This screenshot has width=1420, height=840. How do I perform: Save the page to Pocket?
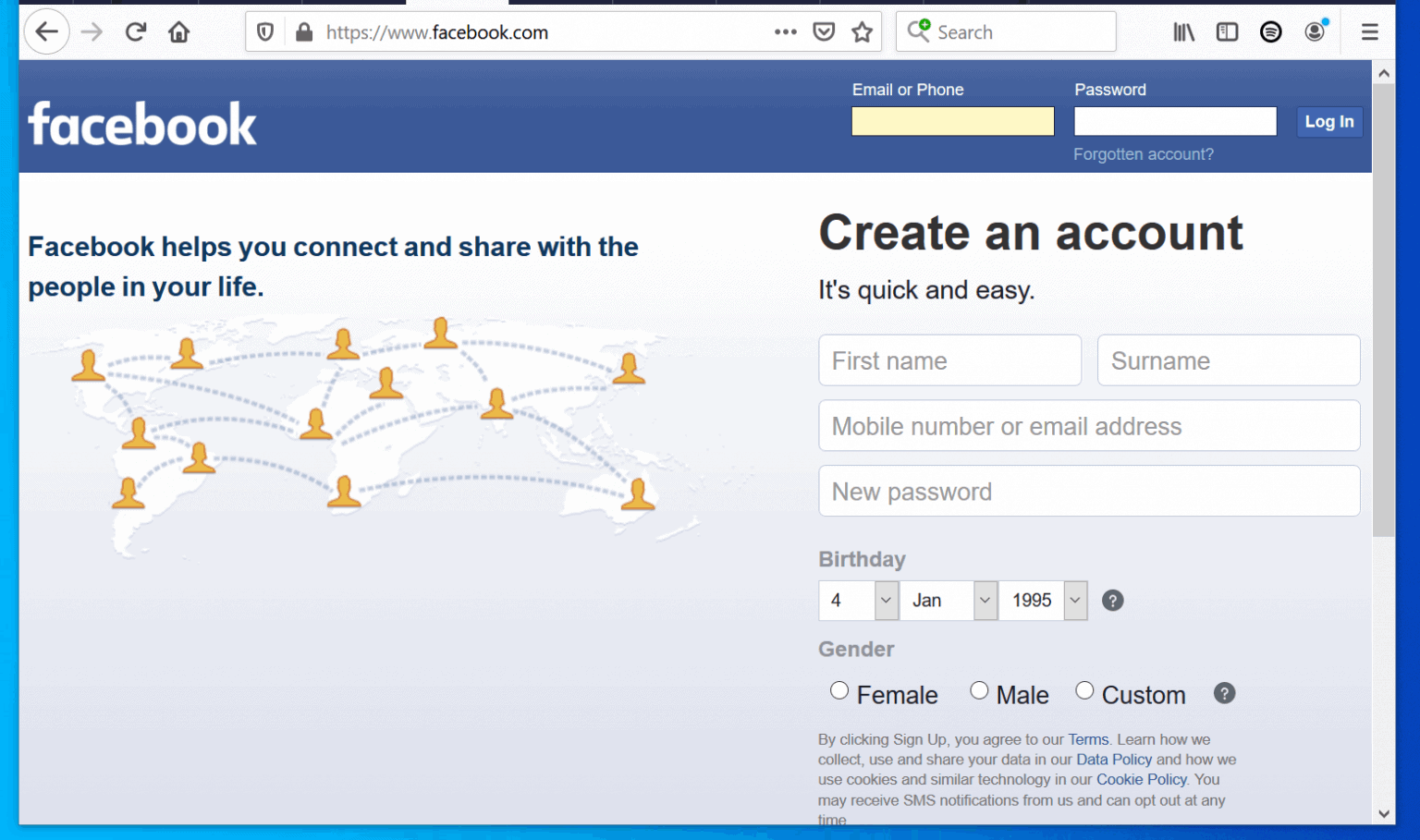(824, 30)
